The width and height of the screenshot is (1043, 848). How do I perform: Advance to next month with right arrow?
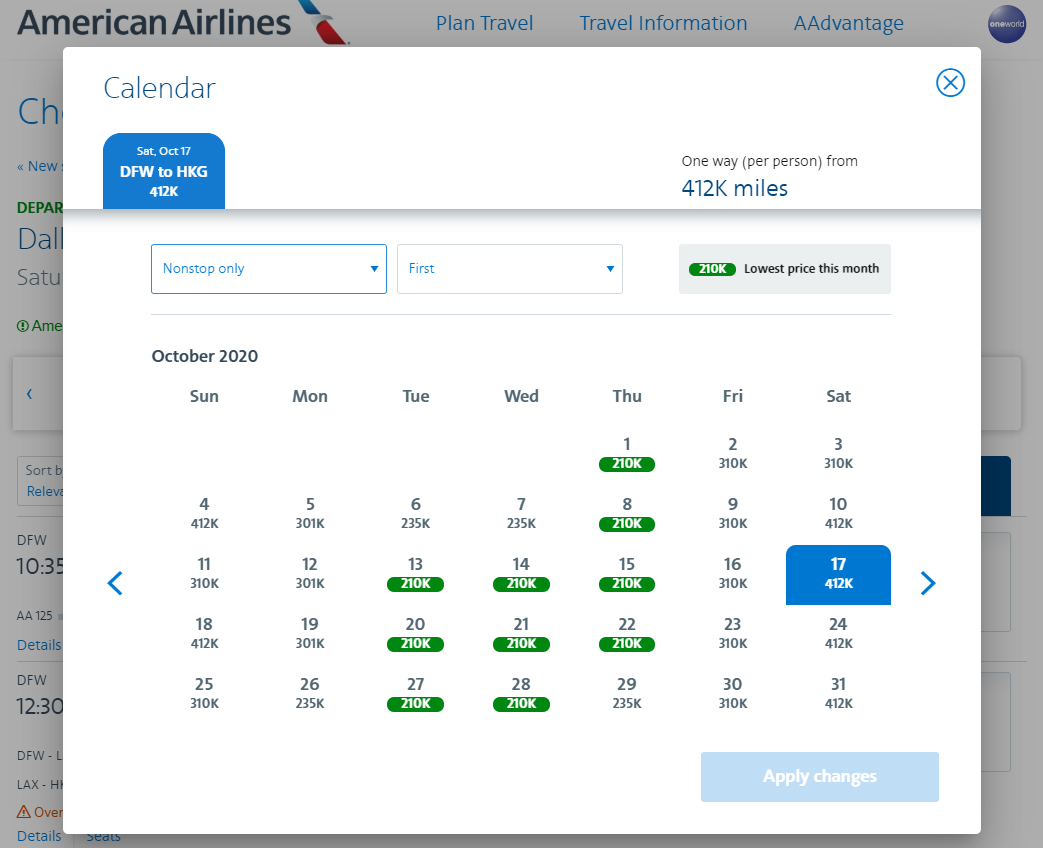(928, 583)
